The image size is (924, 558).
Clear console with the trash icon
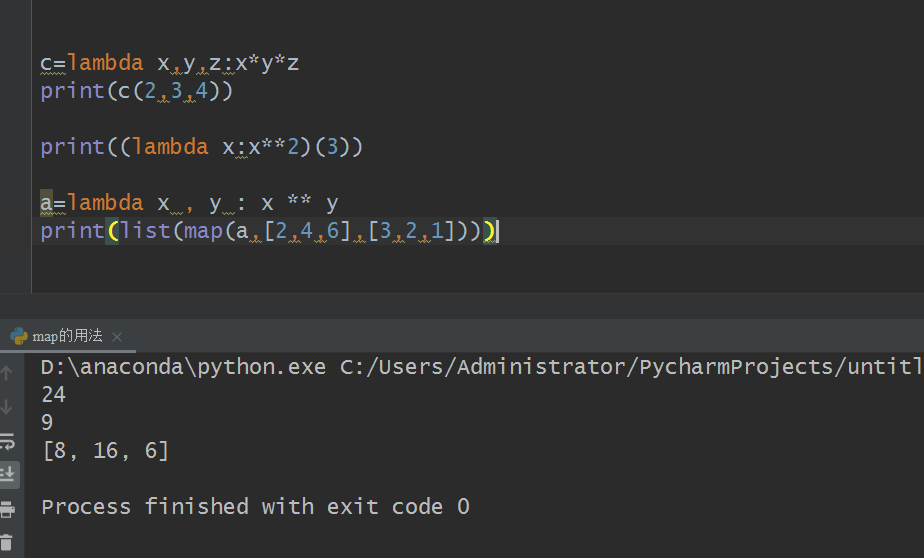[7, 542]
